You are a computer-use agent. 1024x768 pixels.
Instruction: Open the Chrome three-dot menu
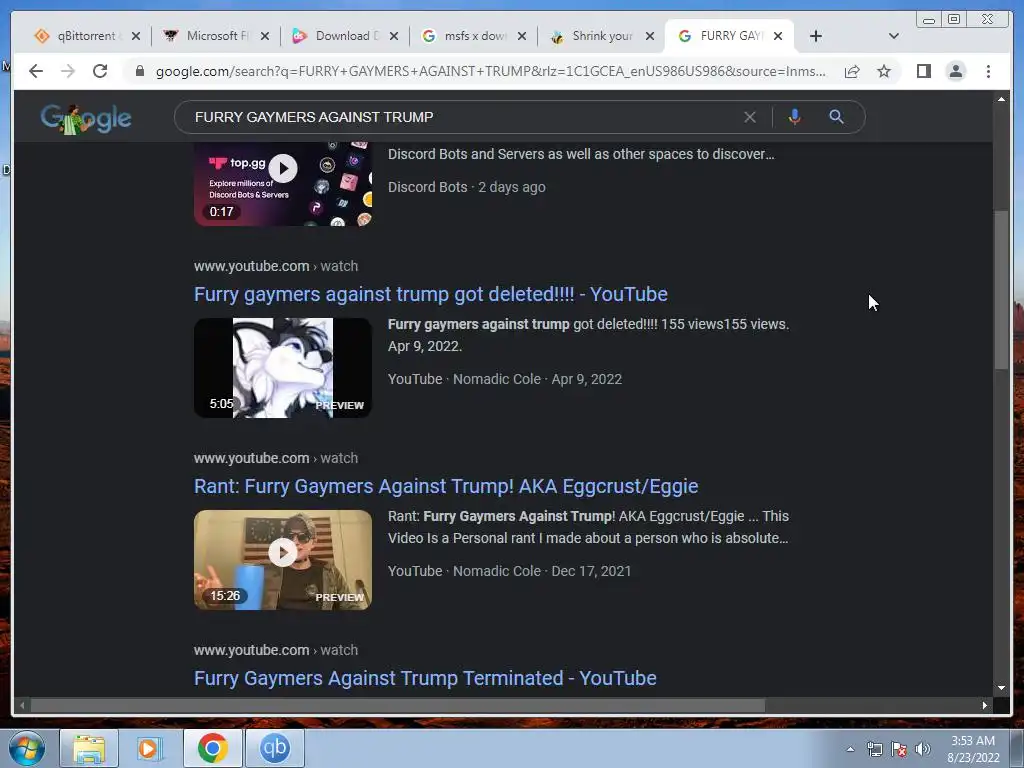pos(988,71)
